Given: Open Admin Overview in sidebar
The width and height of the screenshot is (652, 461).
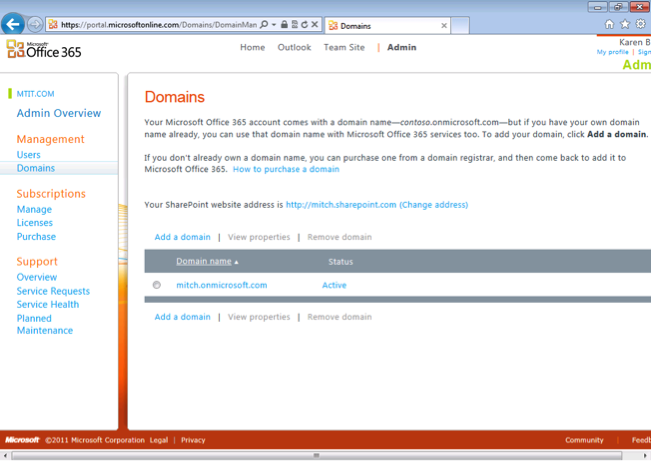Looking at the screenshot, I should coord(59,113).
